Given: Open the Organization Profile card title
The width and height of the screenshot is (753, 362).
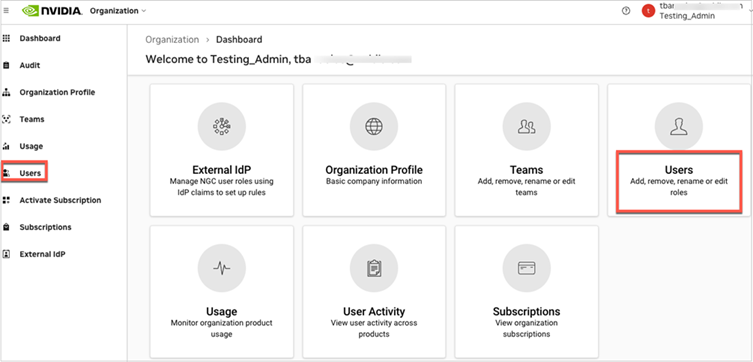Looking at the screenshot, I should coord(374,170).
